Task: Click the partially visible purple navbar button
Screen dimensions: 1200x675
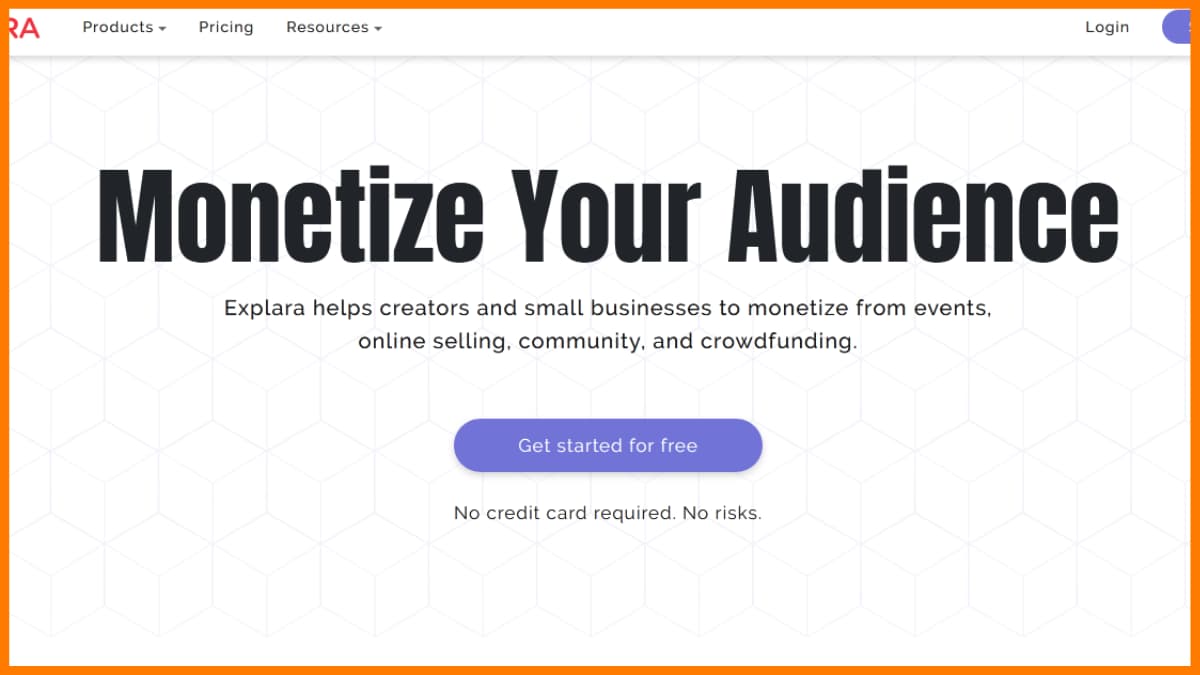Action: point(1180,27)
